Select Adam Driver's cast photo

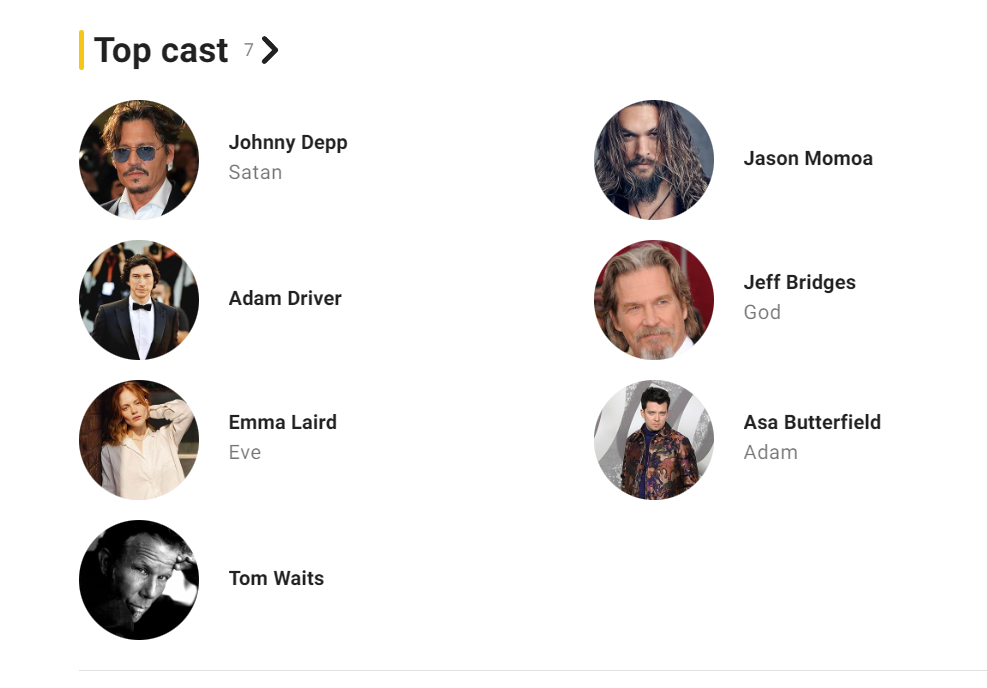[x=139, y=299]
